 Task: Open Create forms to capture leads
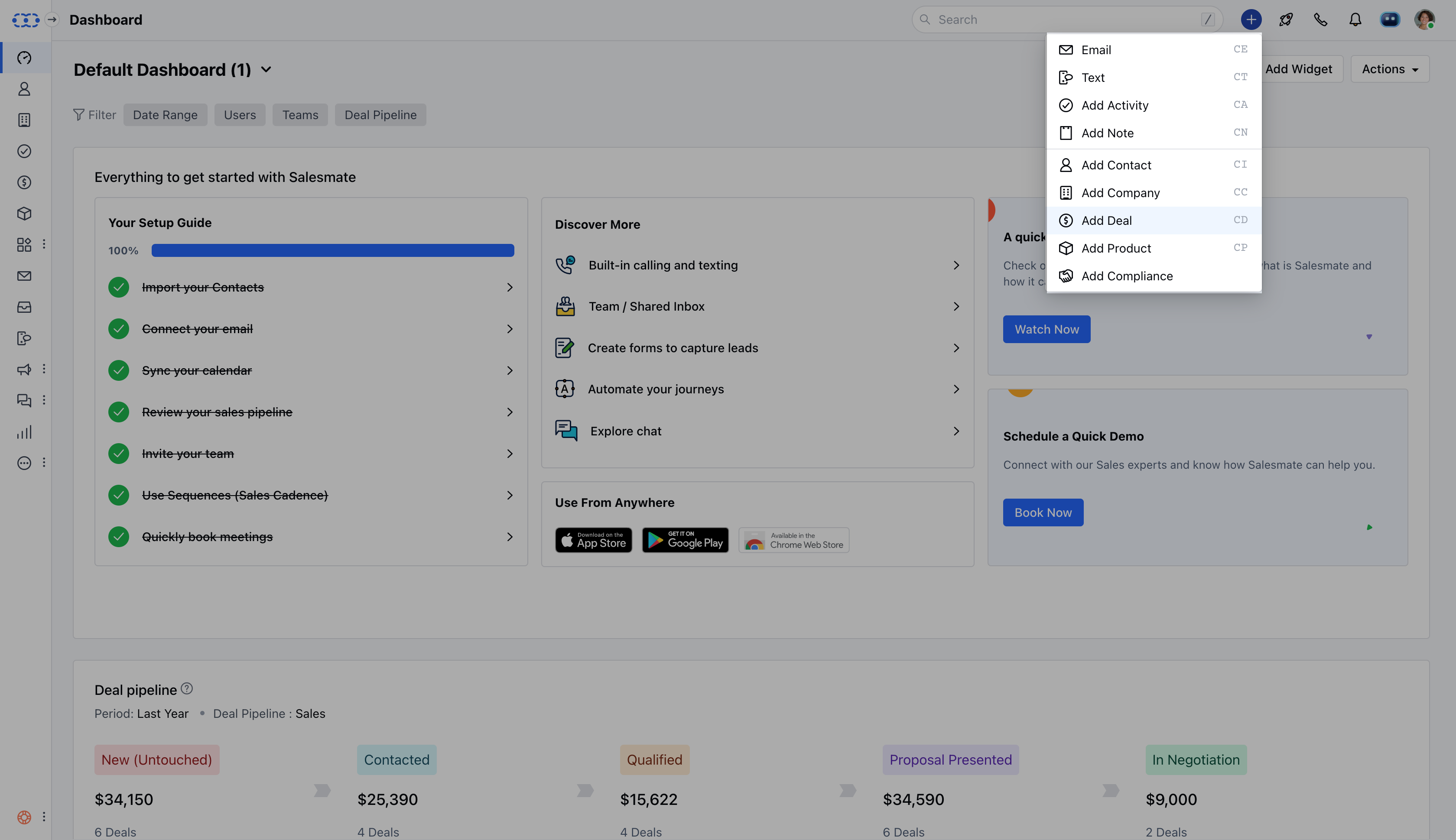pyautogui.click(x=758, y=348)
